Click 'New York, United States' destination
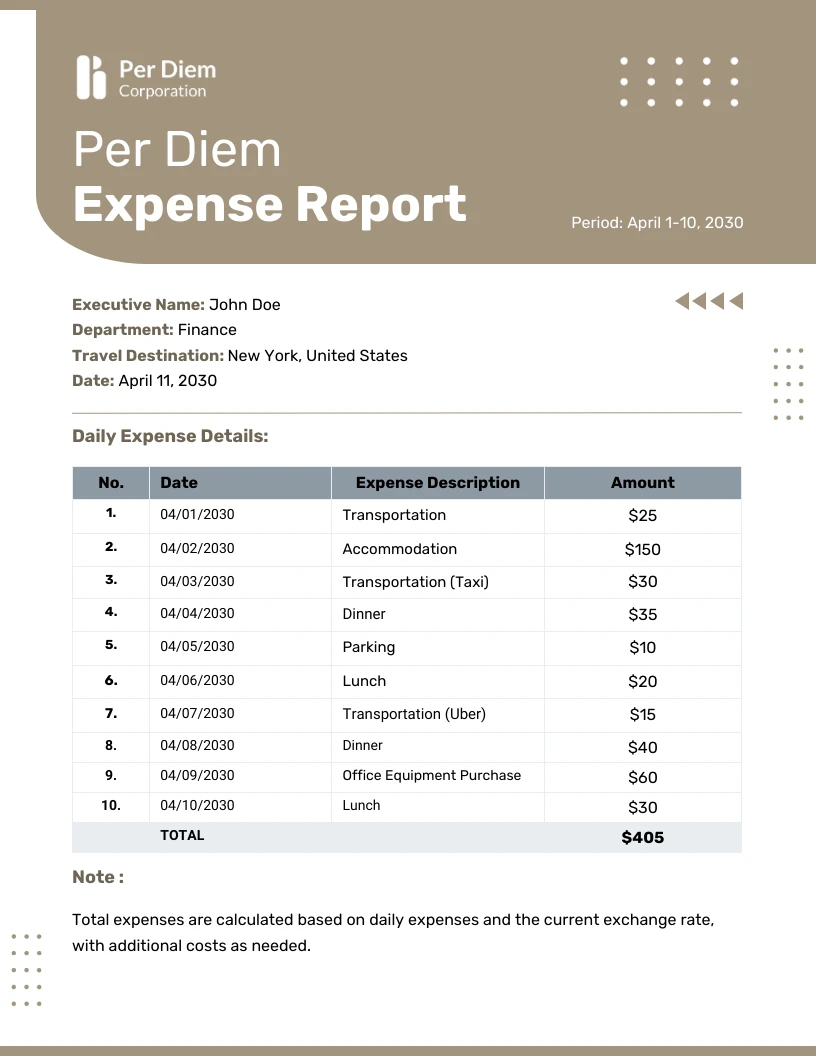Screen dimensions: 816x1056 (x=317, y=356)
